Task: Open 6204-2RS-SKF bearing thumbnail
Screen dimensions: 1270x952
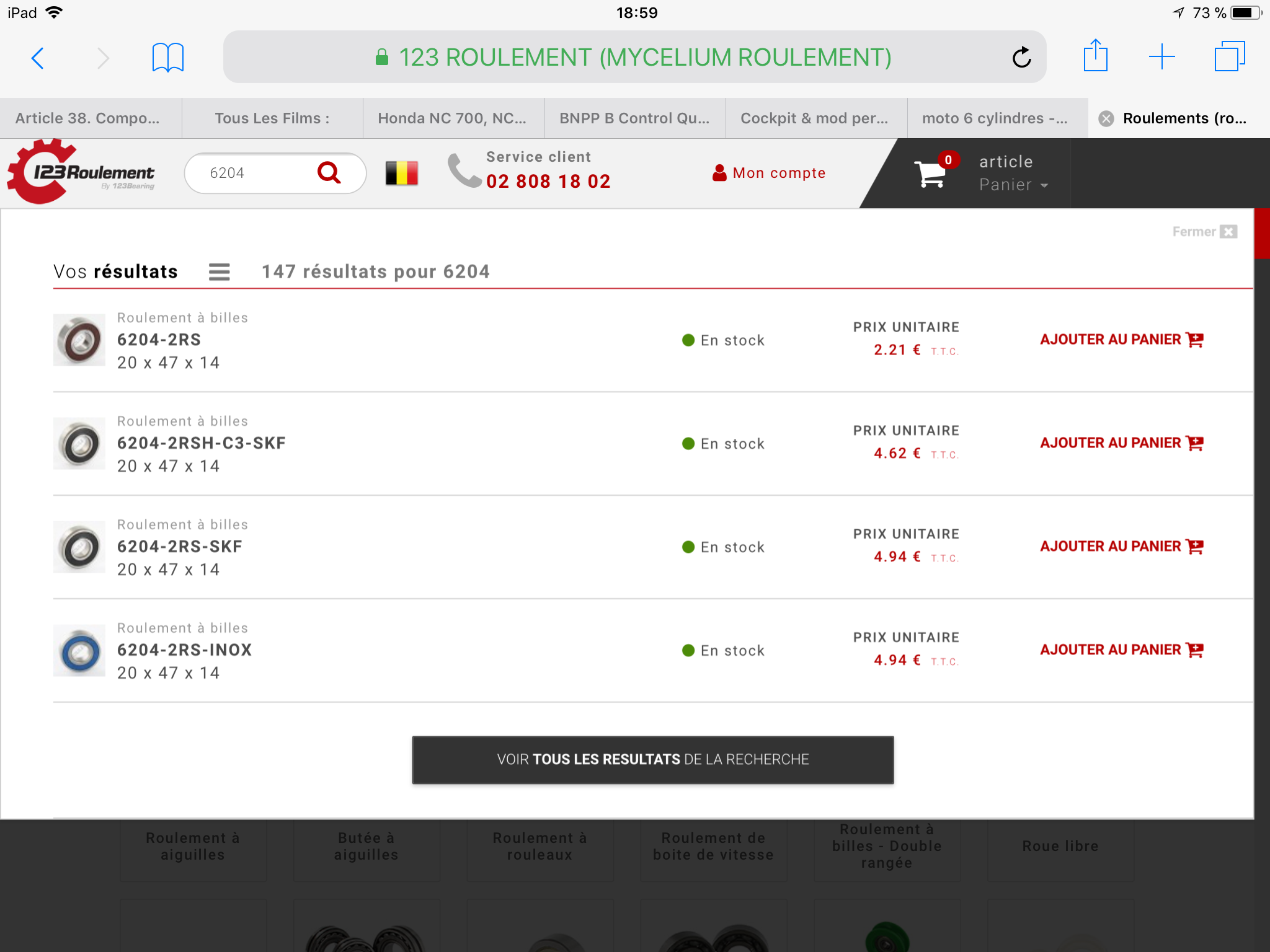Action: point(79,547)
